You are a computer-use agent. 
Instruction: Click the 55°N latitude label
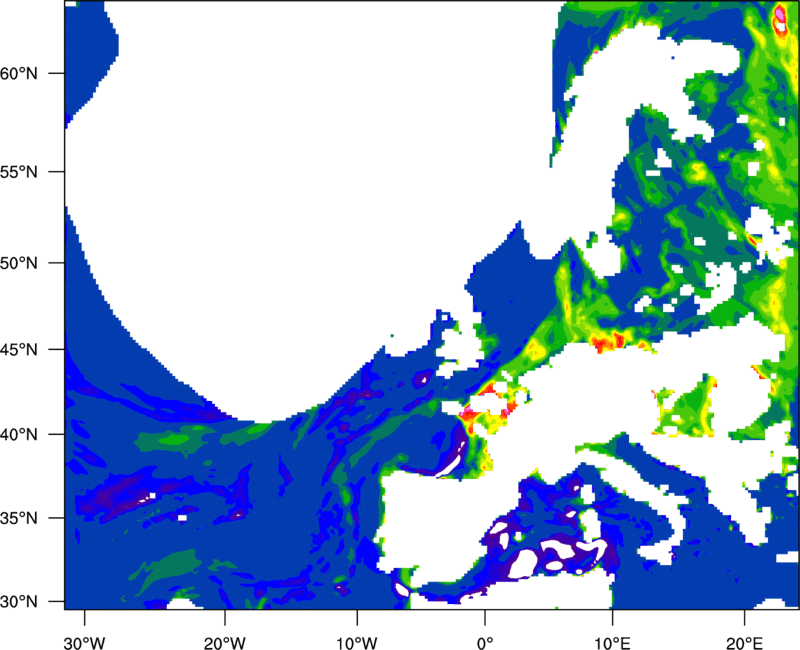tap(19, 172)
